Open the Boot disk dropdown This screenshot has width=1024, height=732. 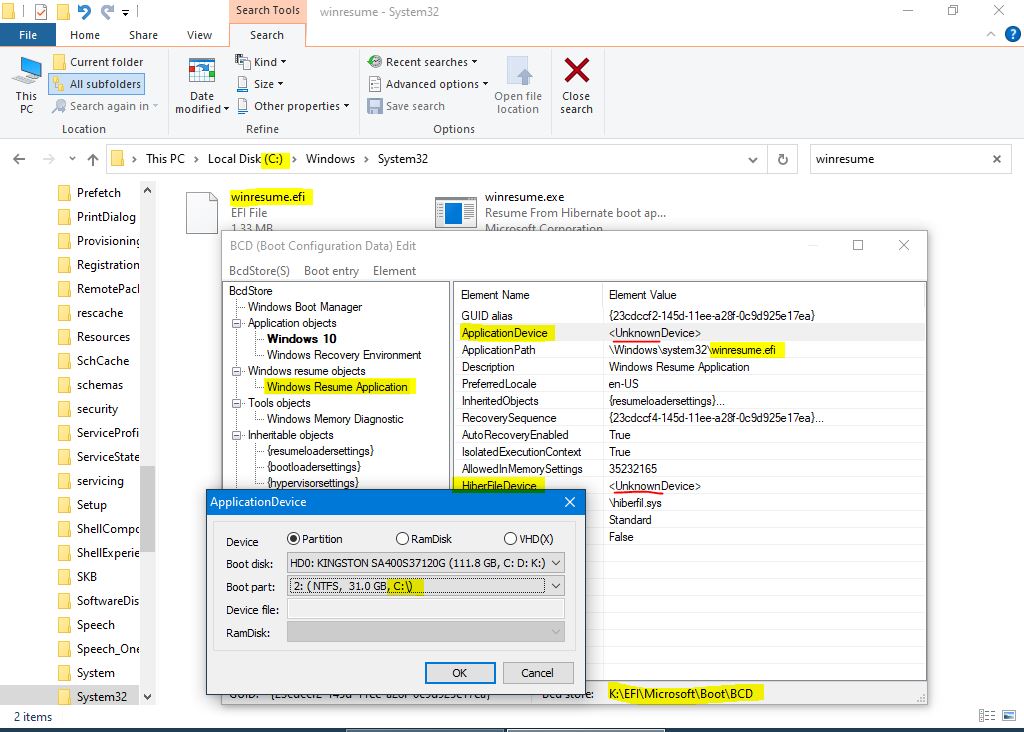[x=556, y=563]
